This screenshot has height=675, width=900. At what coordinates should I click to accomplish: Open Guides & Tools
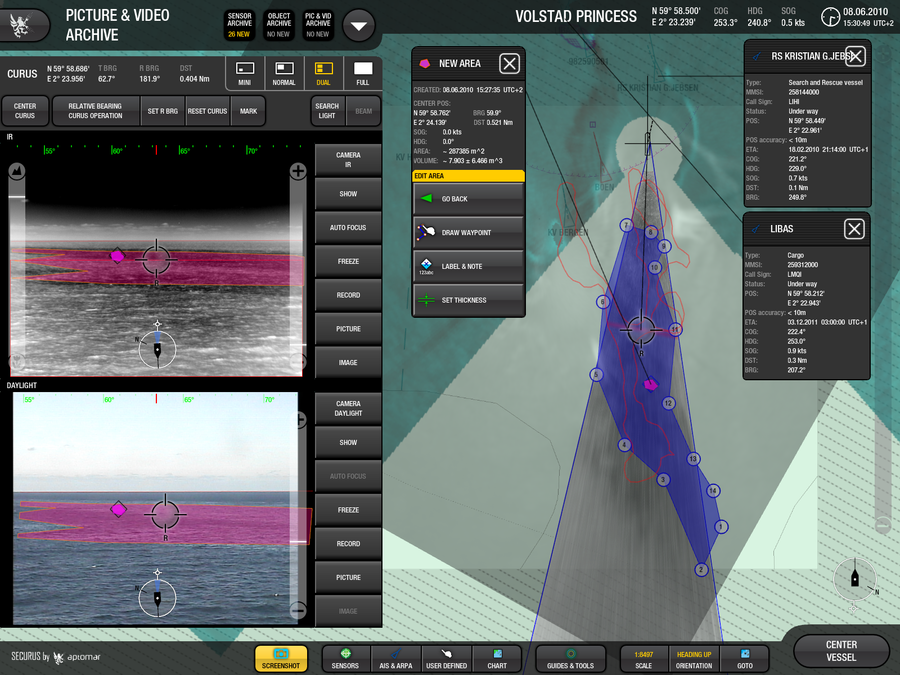pos(570,658)
